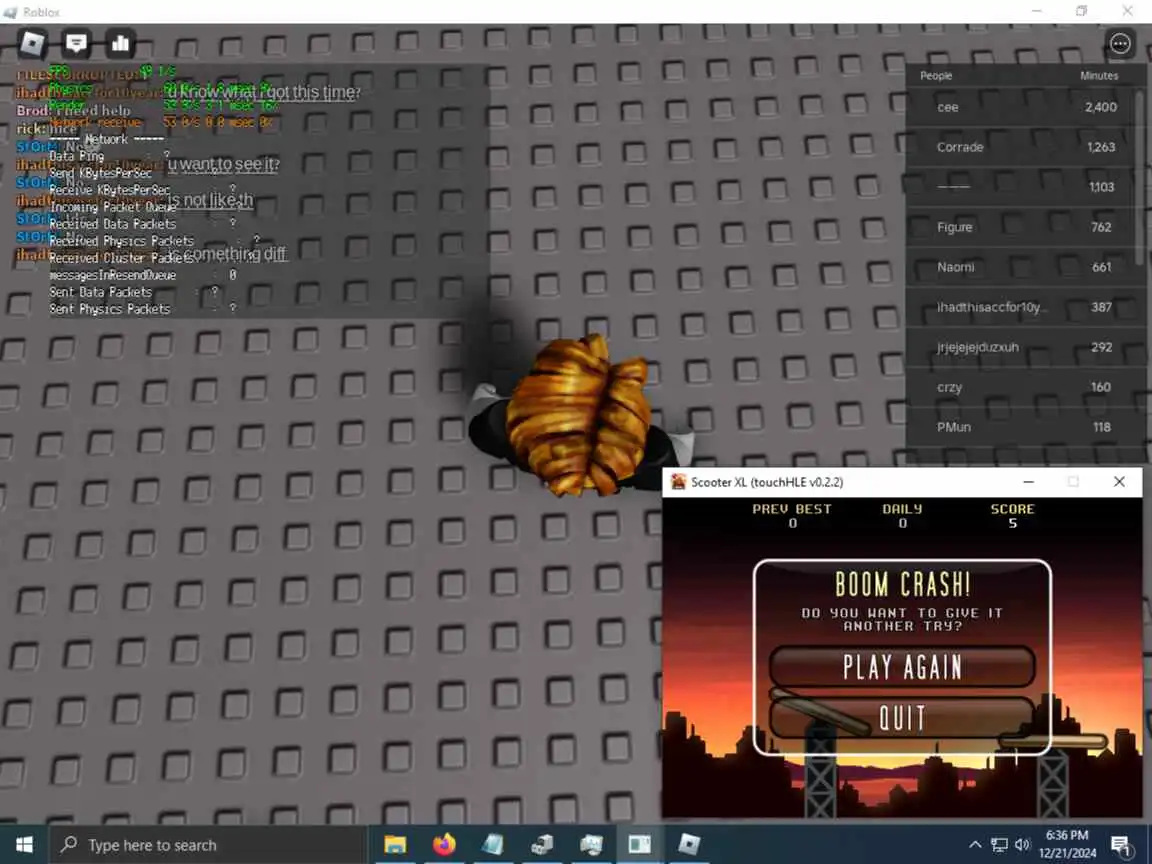Open the leaderboard stats bar-chart icon
Viewport: 1152px width, 864px height.
coord(120,43)
